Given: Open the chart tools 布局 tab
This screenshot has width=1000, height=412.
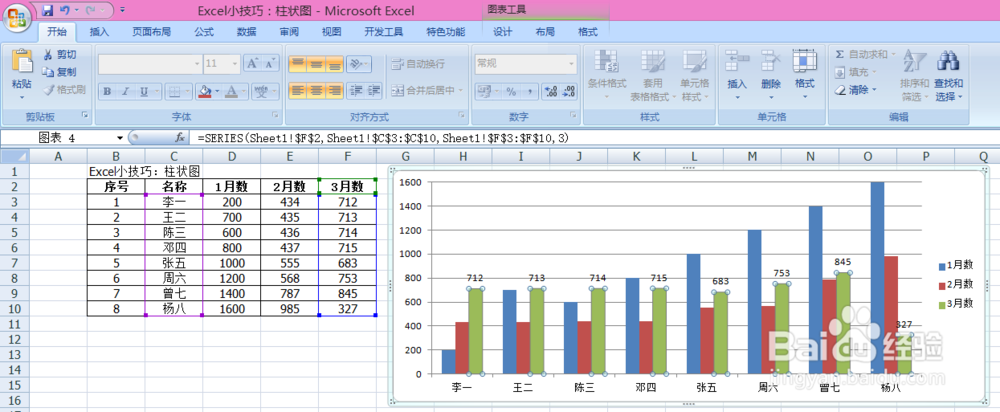Looking at the screenshot, I should click(545, 32).
